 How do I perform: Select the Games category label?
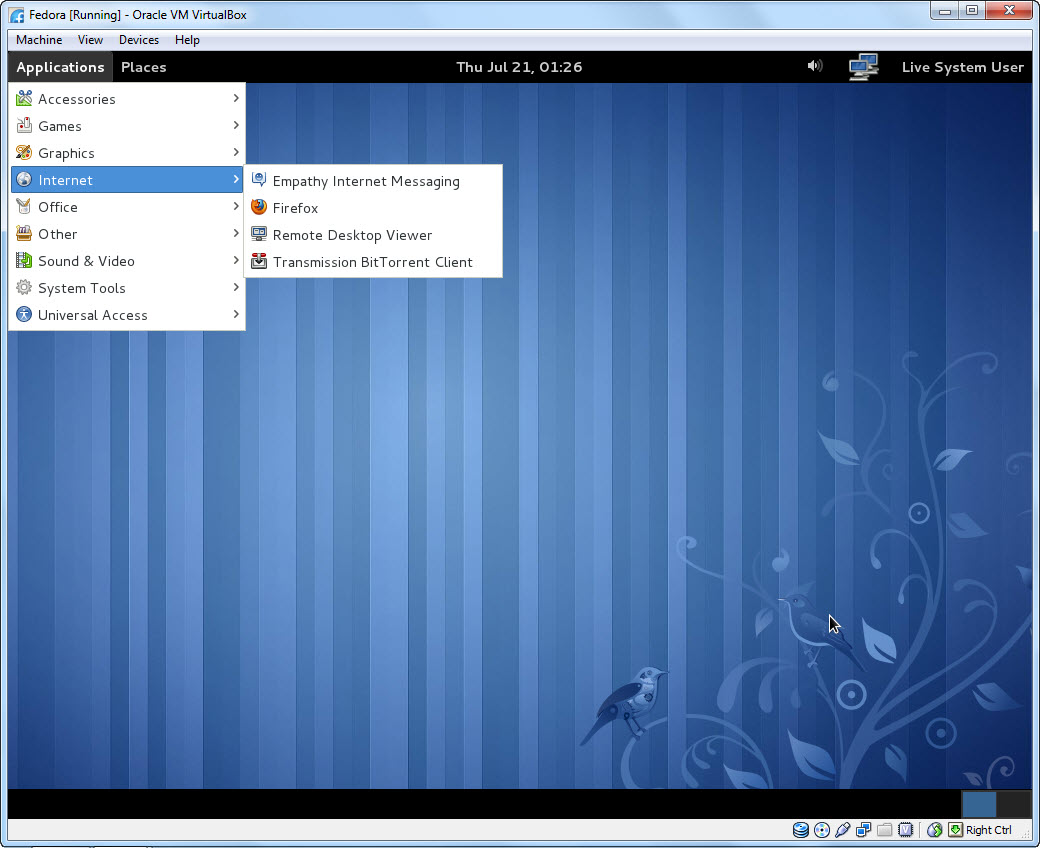pyautogui.click(x=60, y=126)
